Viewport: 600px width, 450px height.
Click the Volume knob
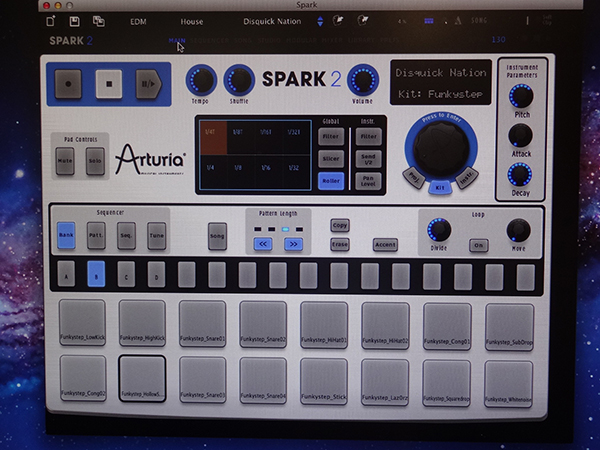[x=363, y=80]
